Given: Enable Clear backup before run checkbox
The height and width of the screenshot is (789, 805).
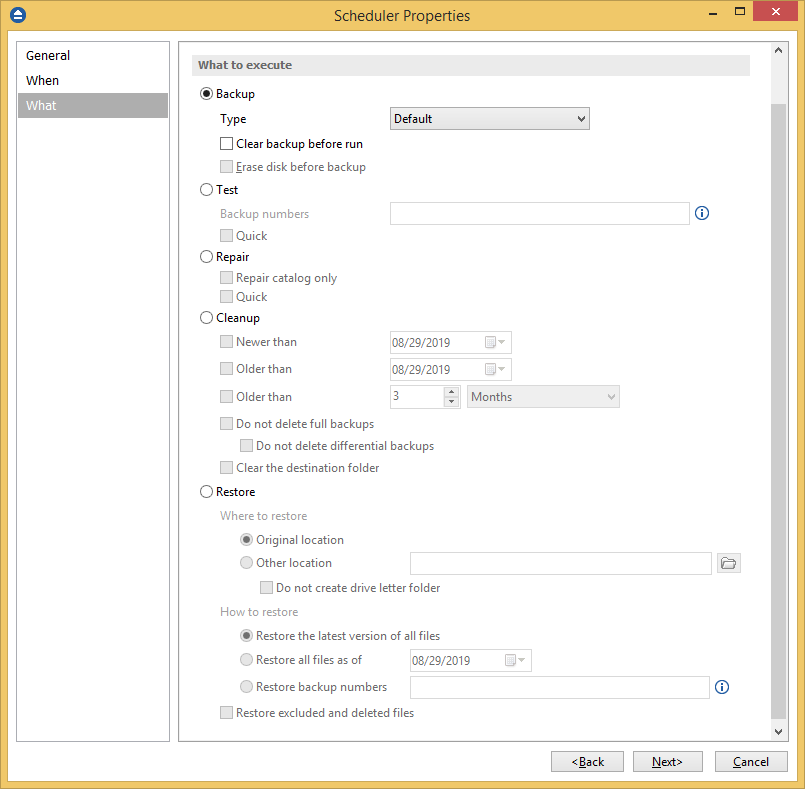Looking at the screenshot, I should click(227, 144).
